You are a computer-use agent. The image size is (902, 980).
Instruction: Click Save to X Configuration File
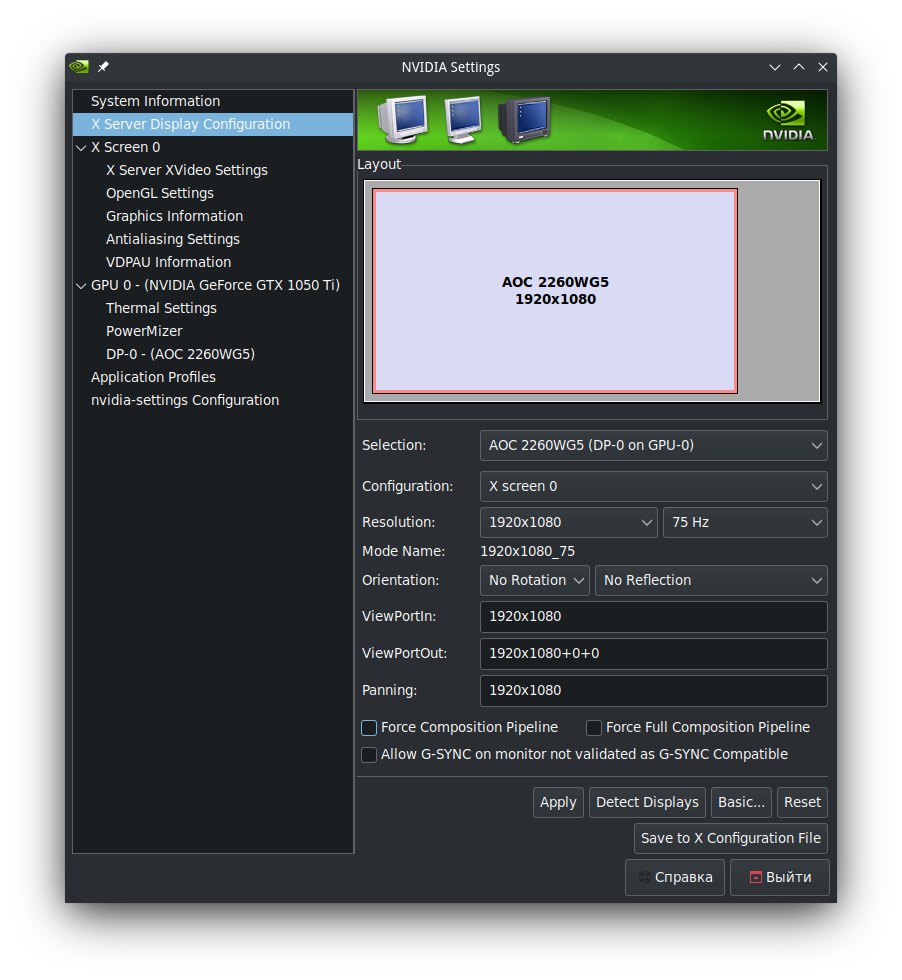point(731,839)
